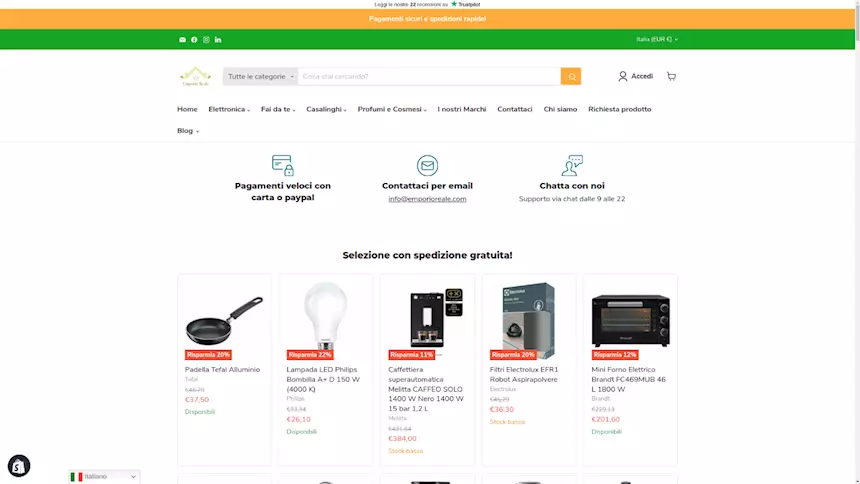860x484 pixels.
Task: Click the Electrolux brand name text
Action: 502,389
